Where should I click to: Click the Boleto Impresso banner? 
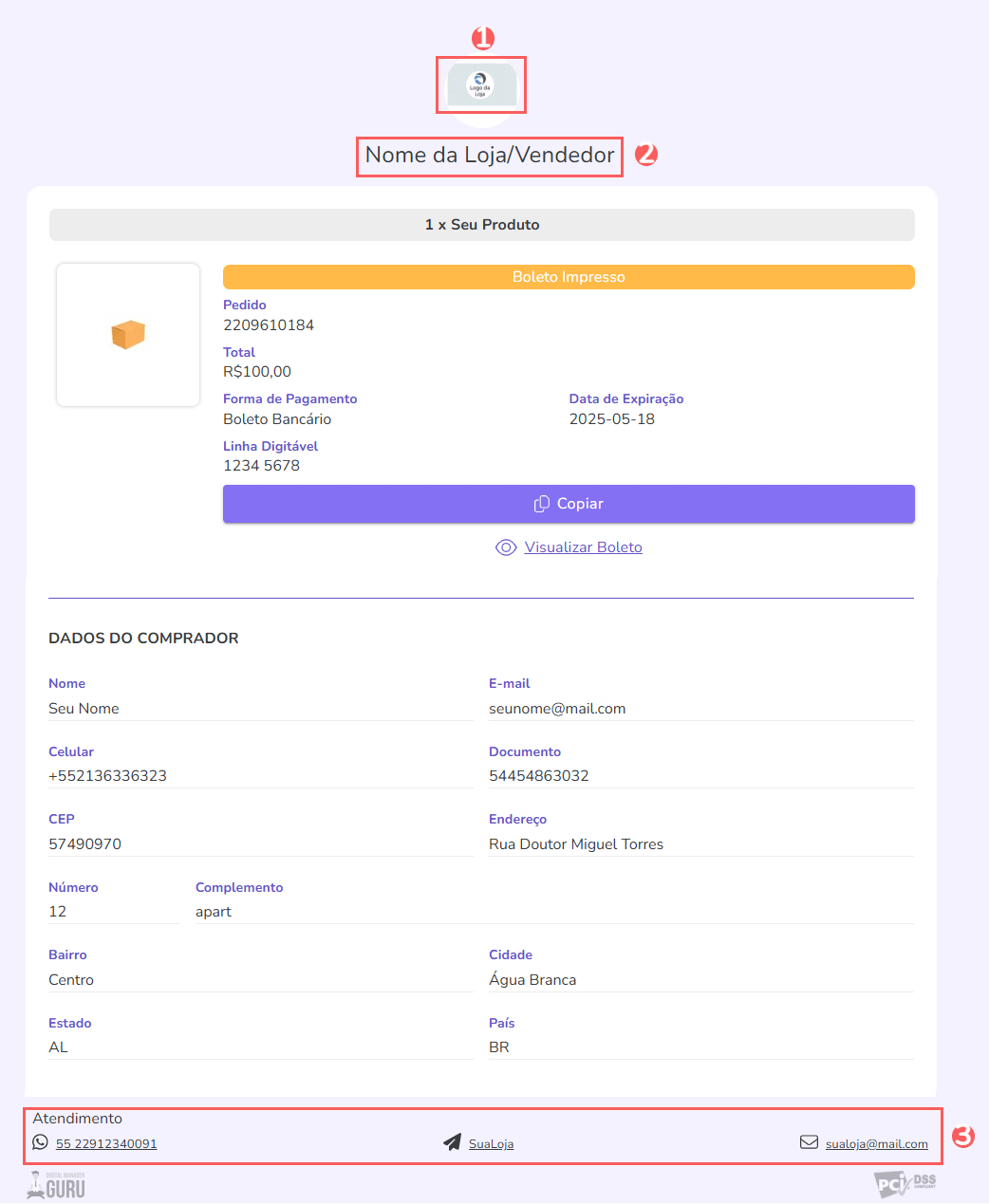click(568, 276)
